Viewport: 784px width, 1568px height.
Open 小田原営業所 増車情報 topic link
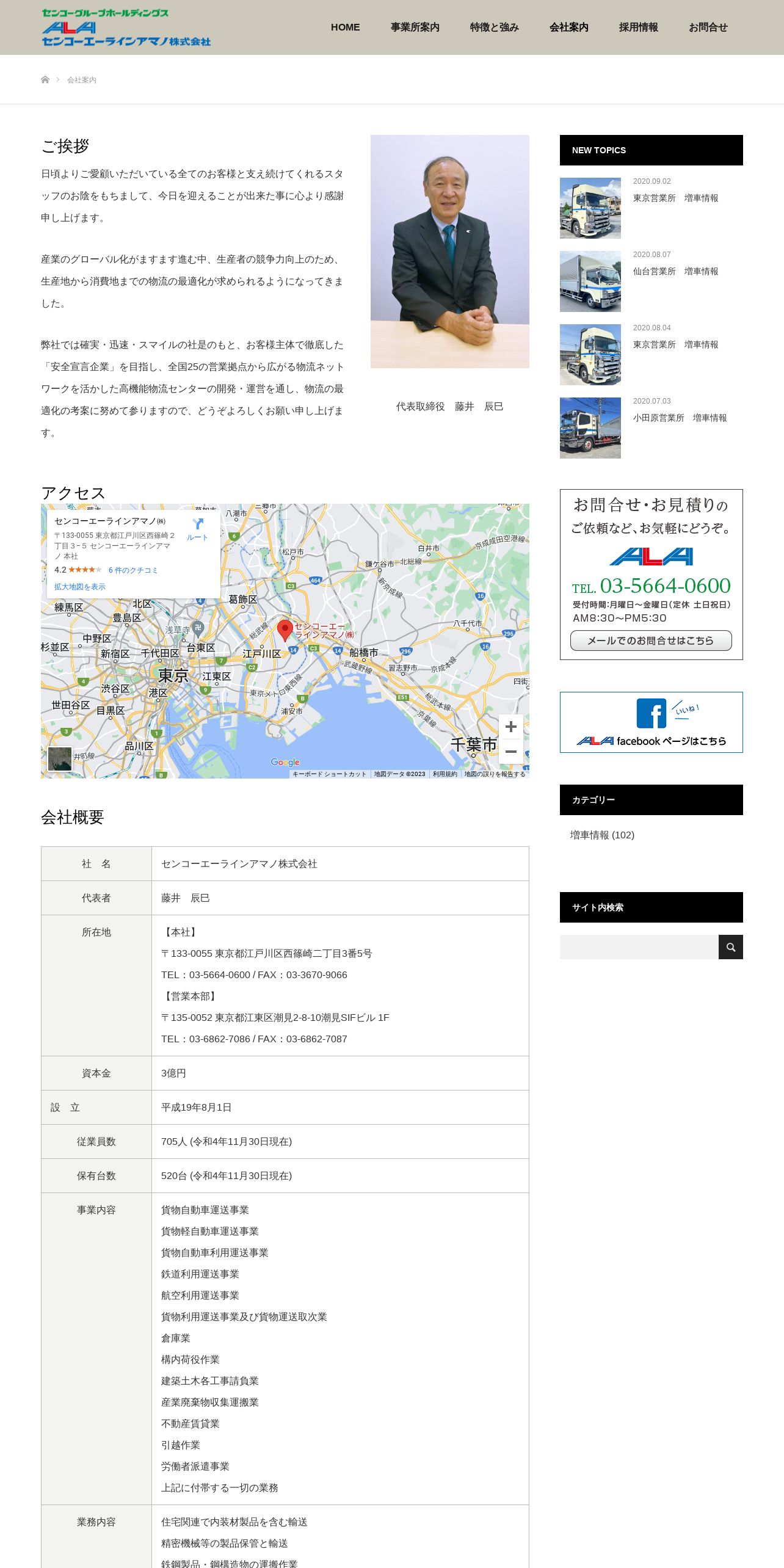tap(680, 418)
